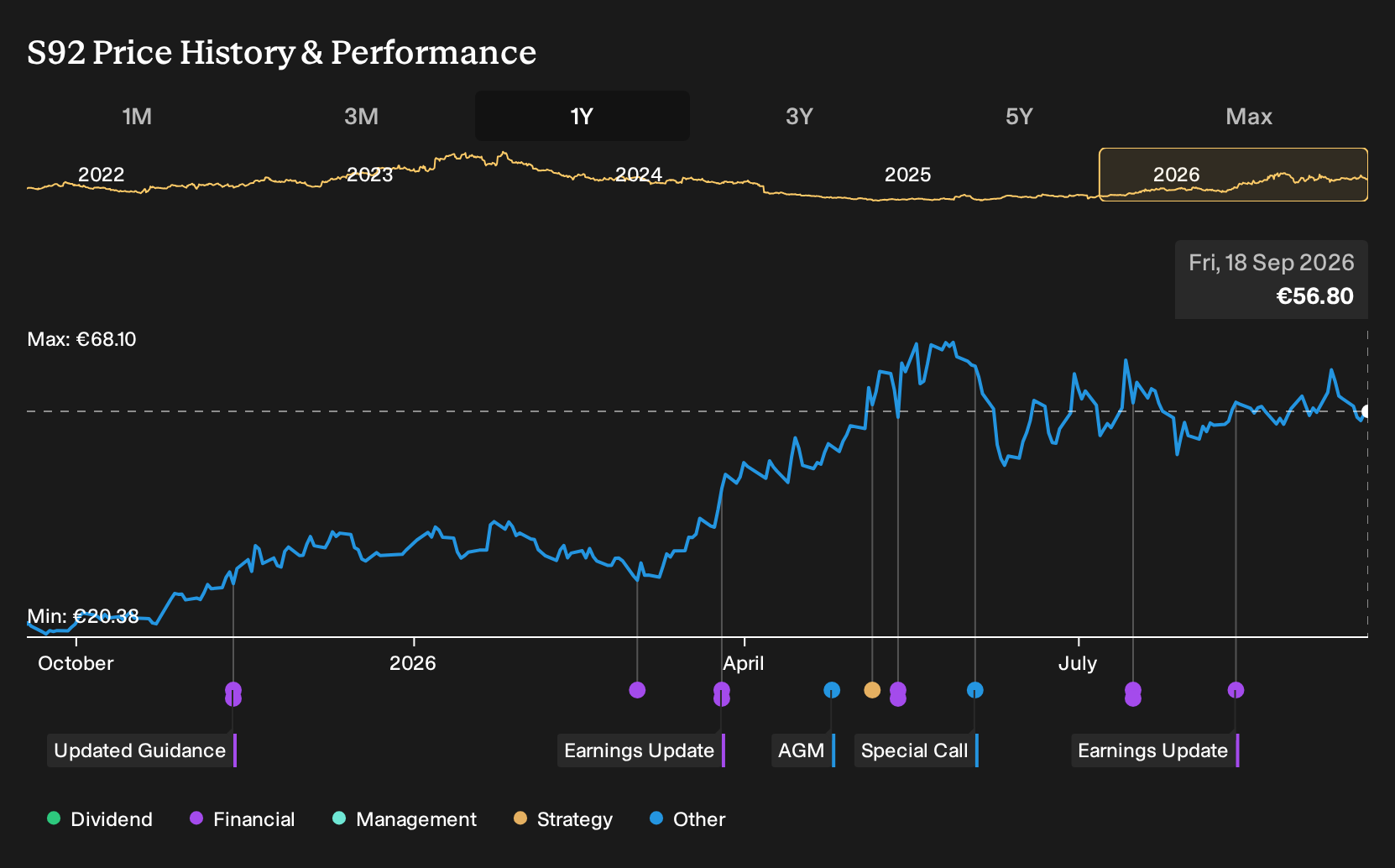The image size is (1395, 868).
Task: Open the Earnings Update label below April
Action: point(641,750)
